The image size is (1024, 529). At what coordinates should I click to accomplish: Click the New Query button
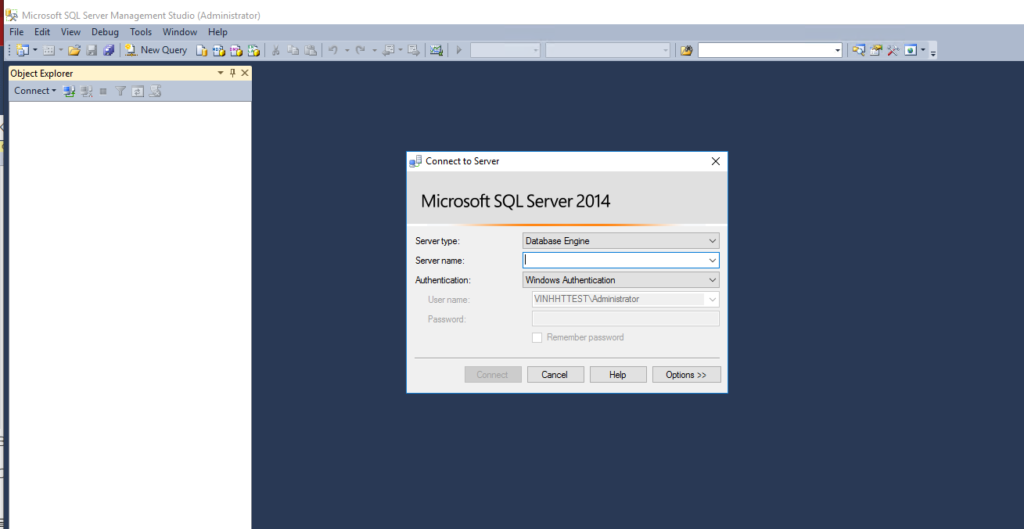click(x=156, y=50)
